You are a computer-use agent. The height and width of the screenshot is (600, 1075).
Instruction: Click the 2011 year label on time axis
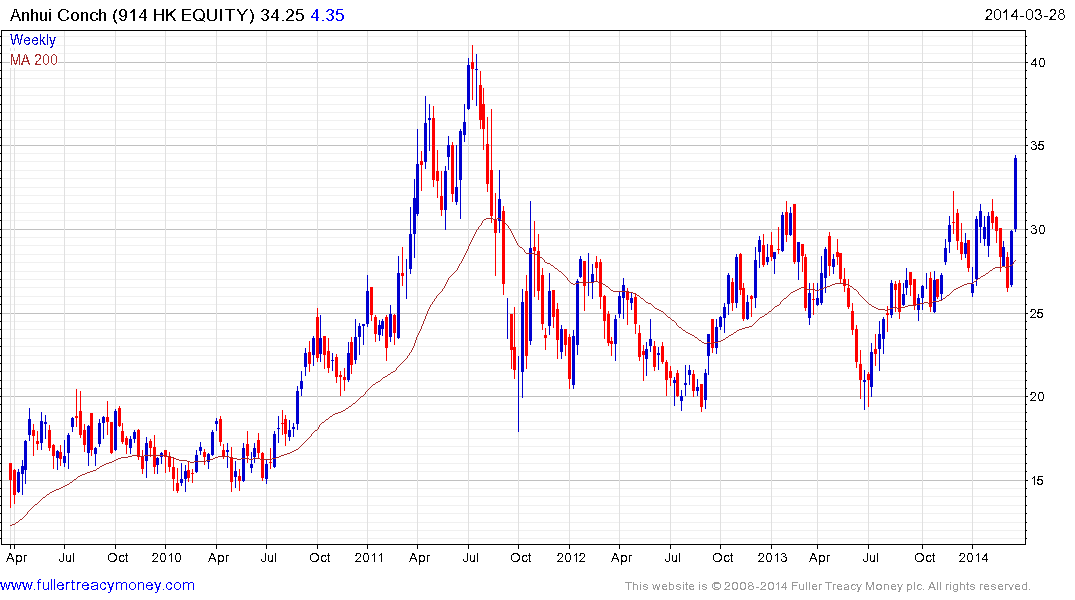coord(369,557)
